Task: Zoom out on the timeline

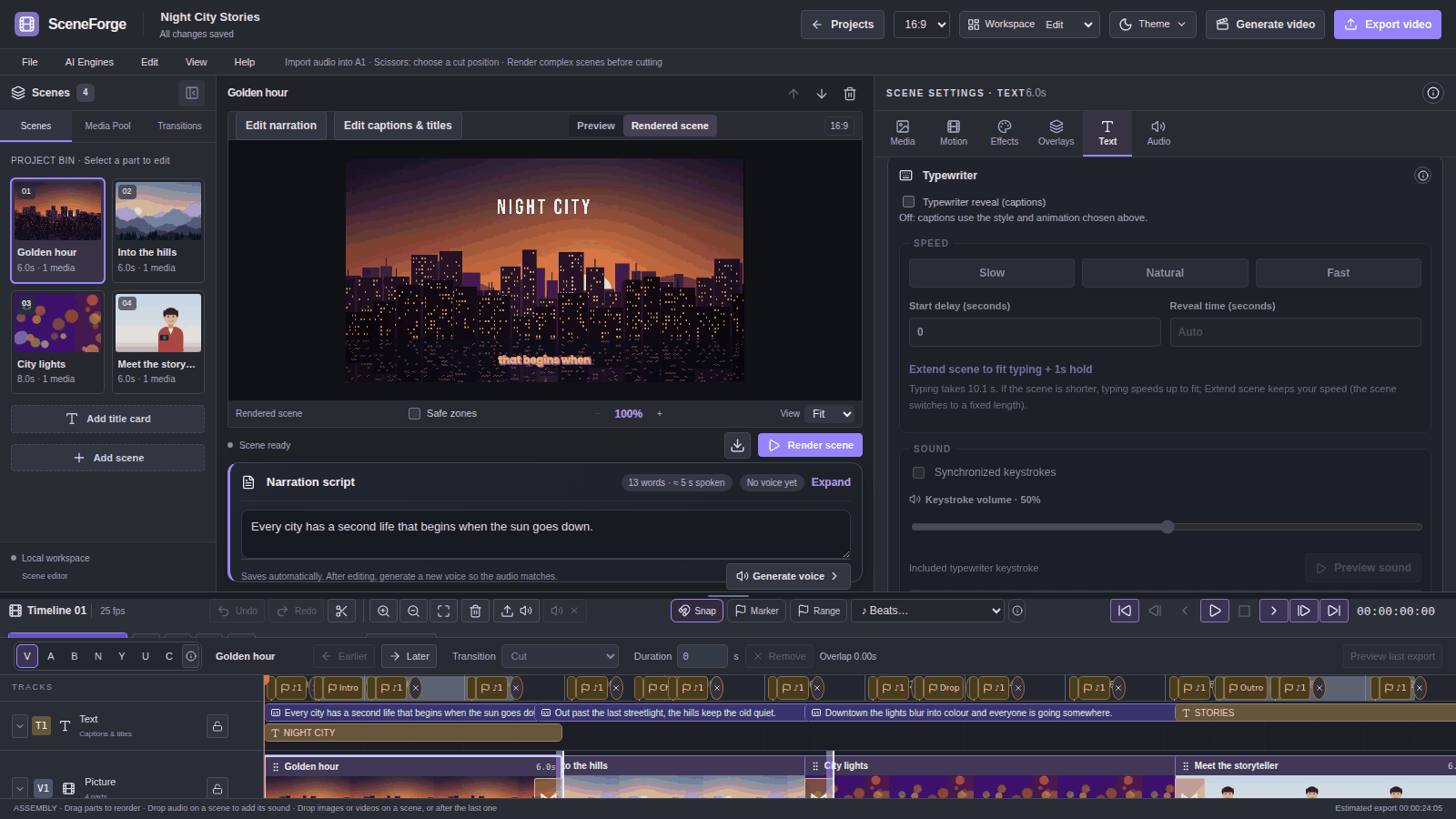Action: click(x=414, y=611)
